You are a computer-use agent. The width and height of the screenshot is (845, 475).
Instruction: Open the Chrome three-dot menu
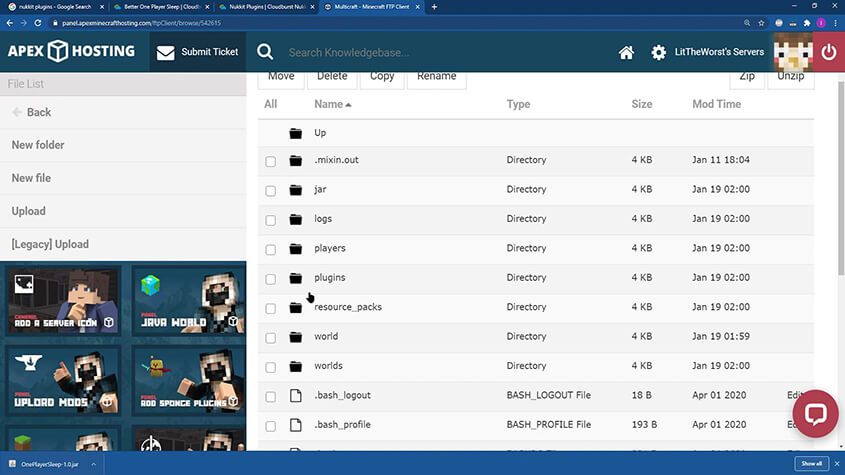point(835,23)
